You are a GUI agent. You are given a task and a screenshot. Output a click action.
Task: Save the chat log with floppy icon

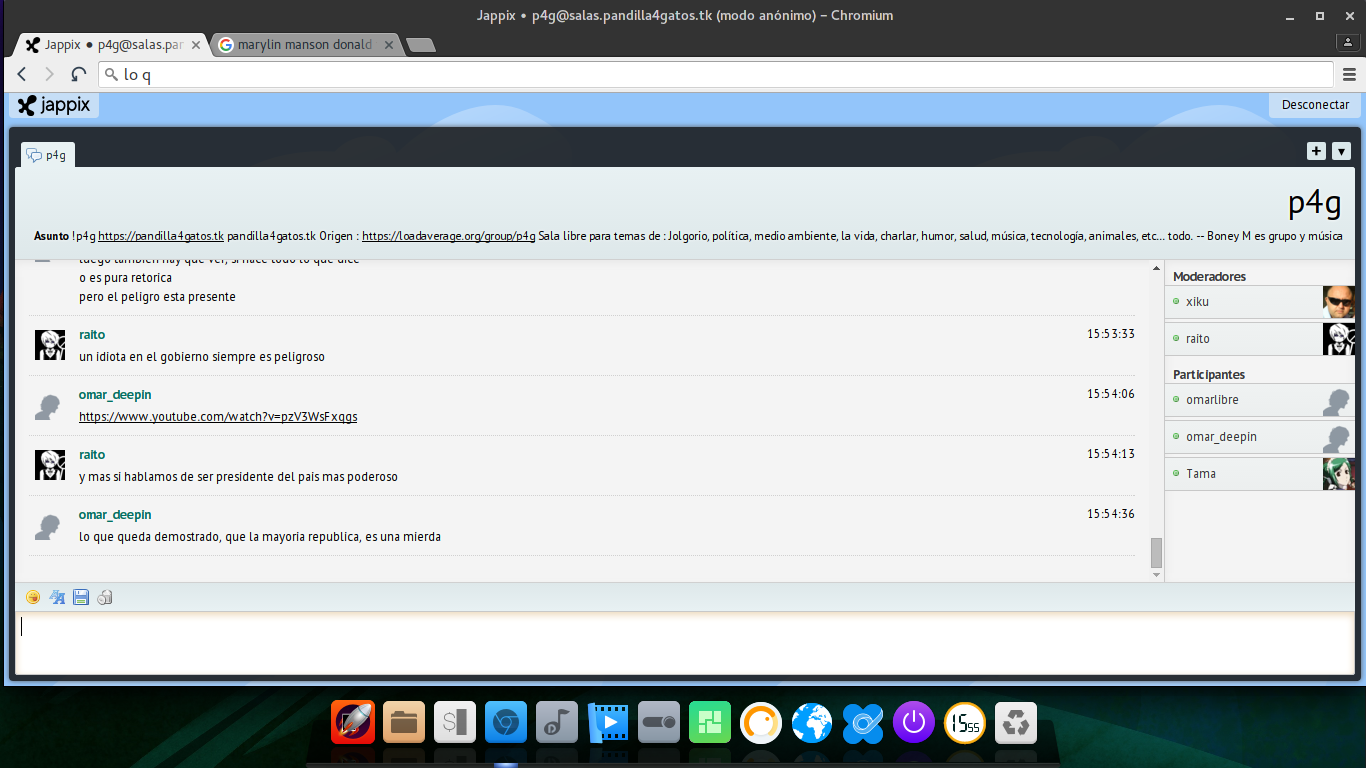point(81,597)
